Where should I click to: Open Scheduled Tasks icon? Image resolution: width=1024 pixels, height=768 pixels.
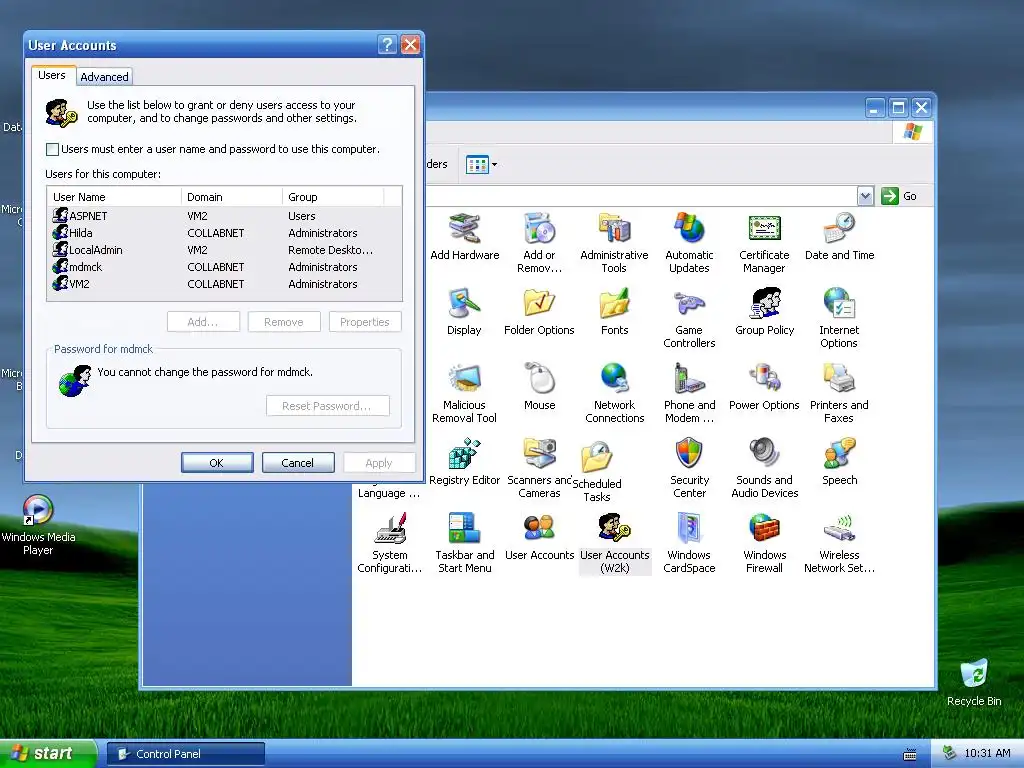click(597, 472)
